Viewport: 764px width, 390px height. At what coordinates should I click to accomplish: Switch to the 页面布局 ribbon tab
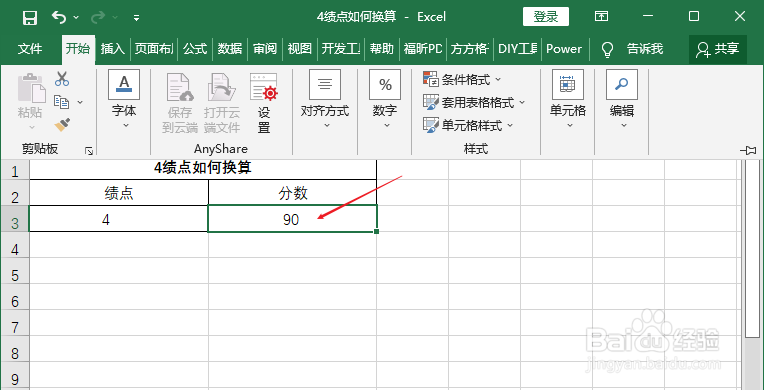[x=153, y=49]
